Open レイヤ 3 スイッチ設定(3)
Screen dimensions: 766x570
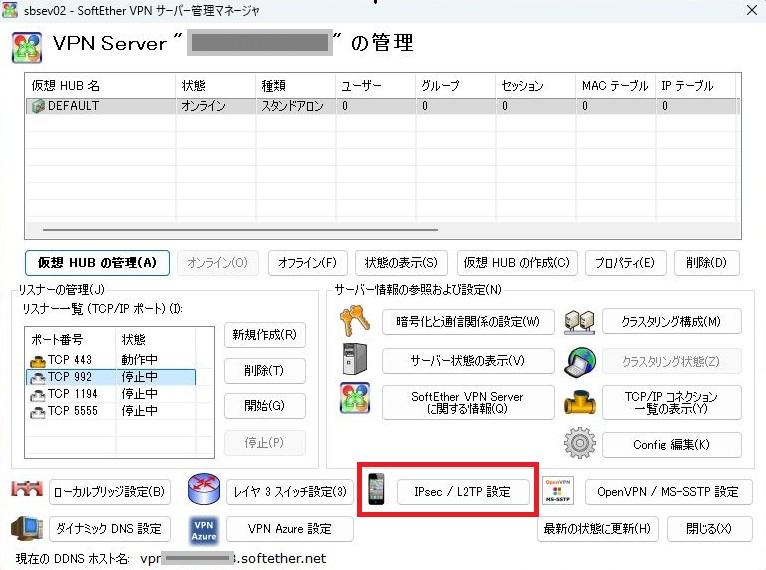(290, 491)
